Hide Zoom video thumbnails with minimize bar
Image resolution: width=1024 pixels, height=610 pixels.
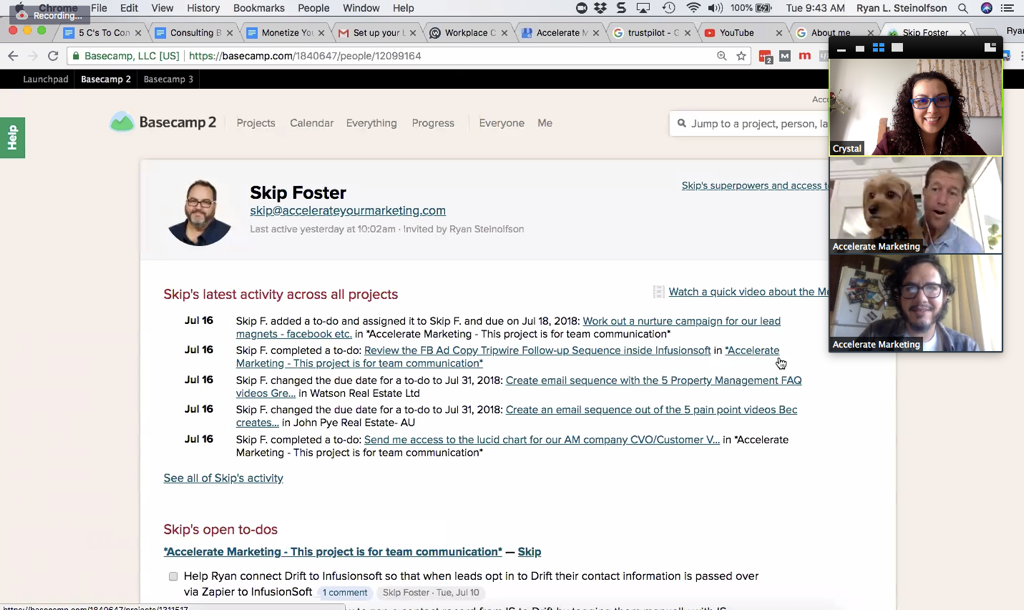coord(841,49)
